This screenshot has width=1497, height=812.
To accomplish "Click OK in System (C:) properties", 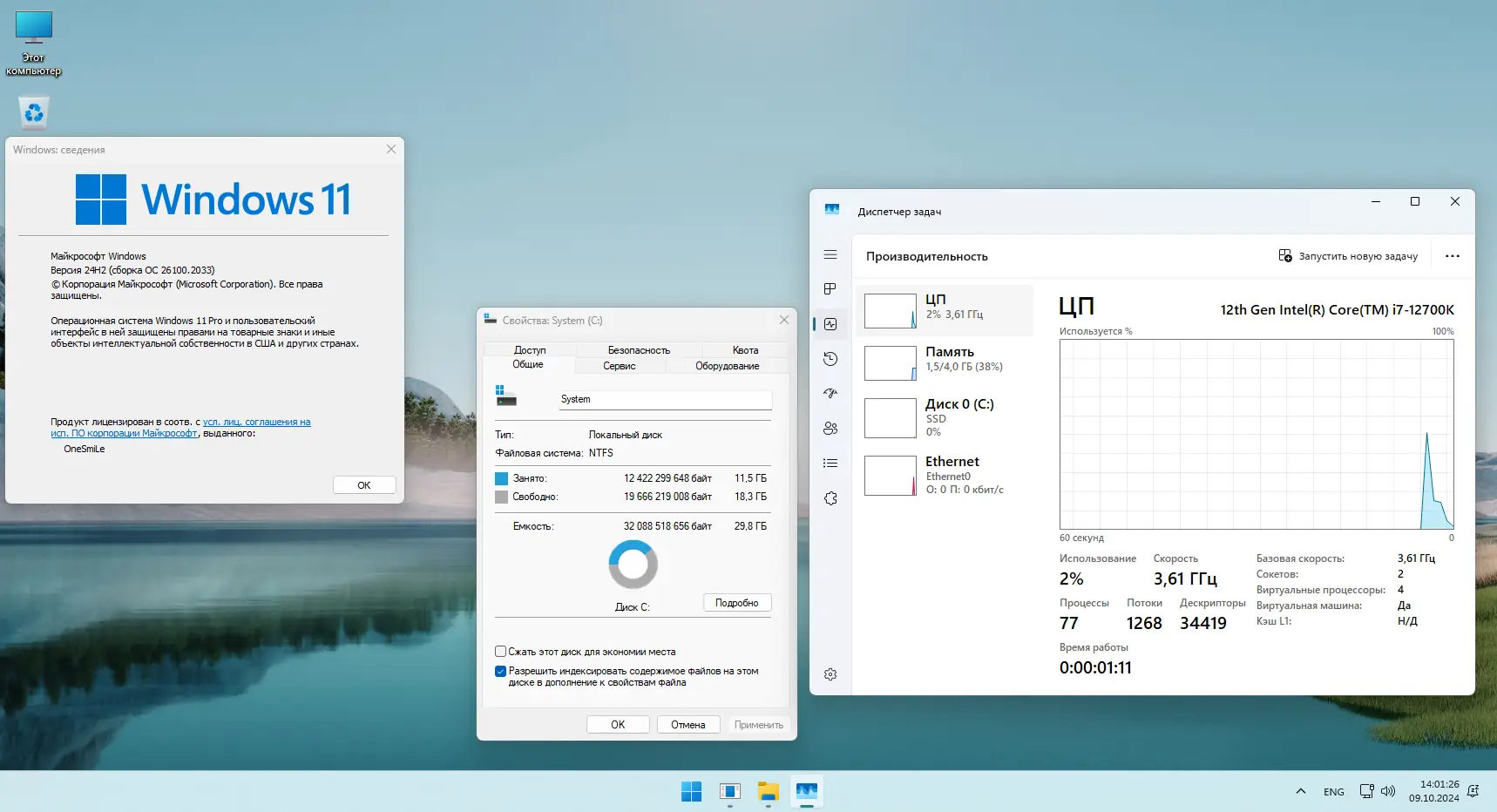I will click(x=618, y=725).
